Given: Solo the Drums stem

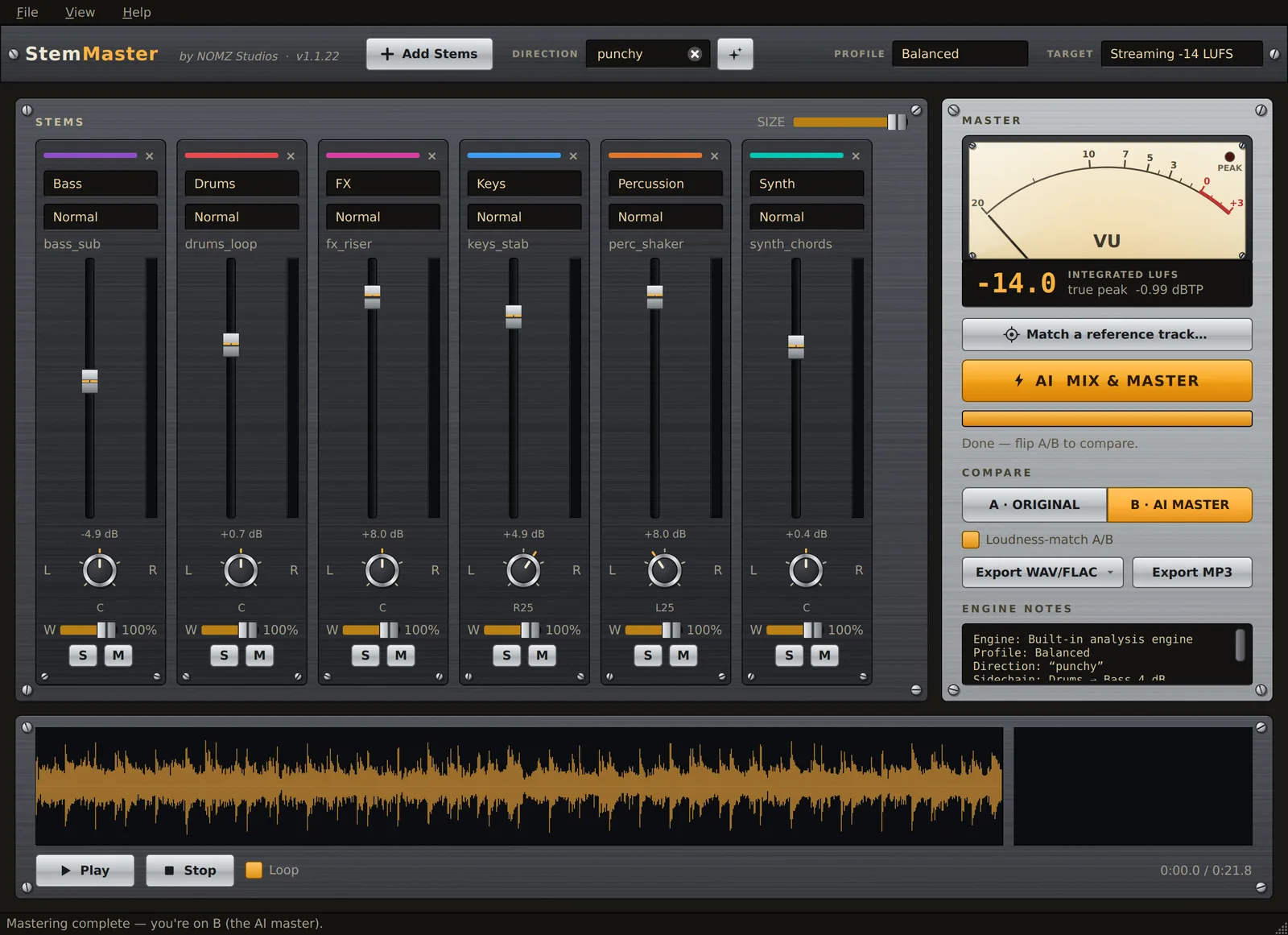Looking at the screenshot, I should click(x=224, y=656).
